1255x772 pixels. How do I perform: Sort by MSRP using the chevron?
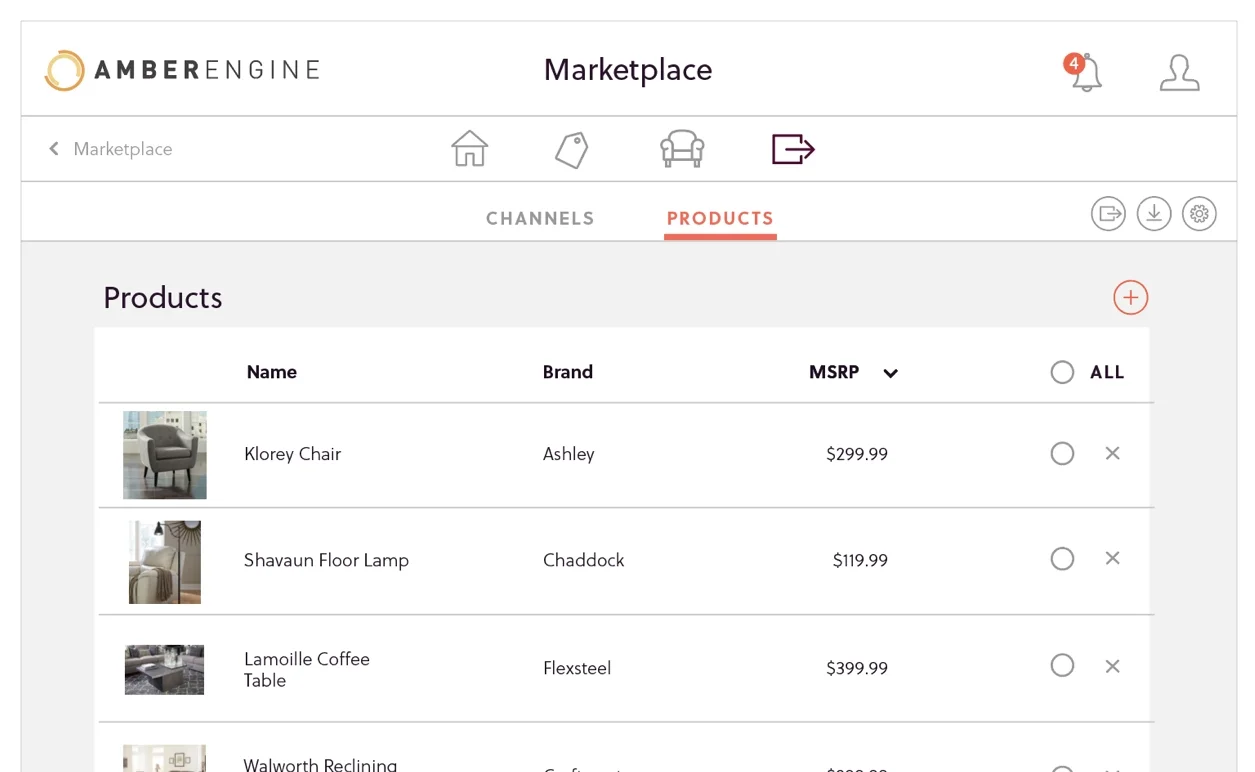tap(890, 373)
